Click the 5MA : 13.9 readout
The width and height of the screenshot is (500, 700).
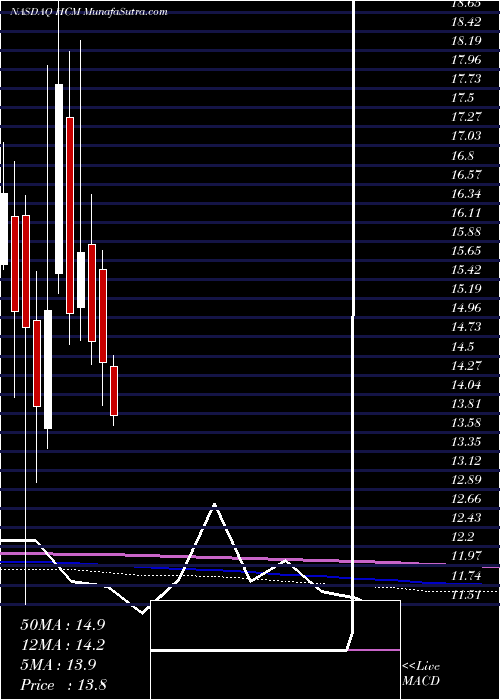tap(58, 665)
